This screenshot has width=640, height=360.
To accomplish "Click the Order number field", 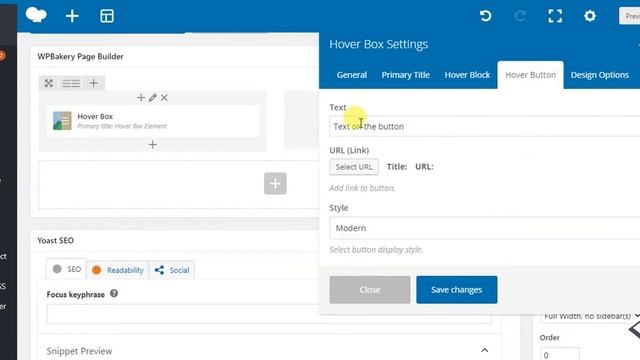I will click(560, 354).
